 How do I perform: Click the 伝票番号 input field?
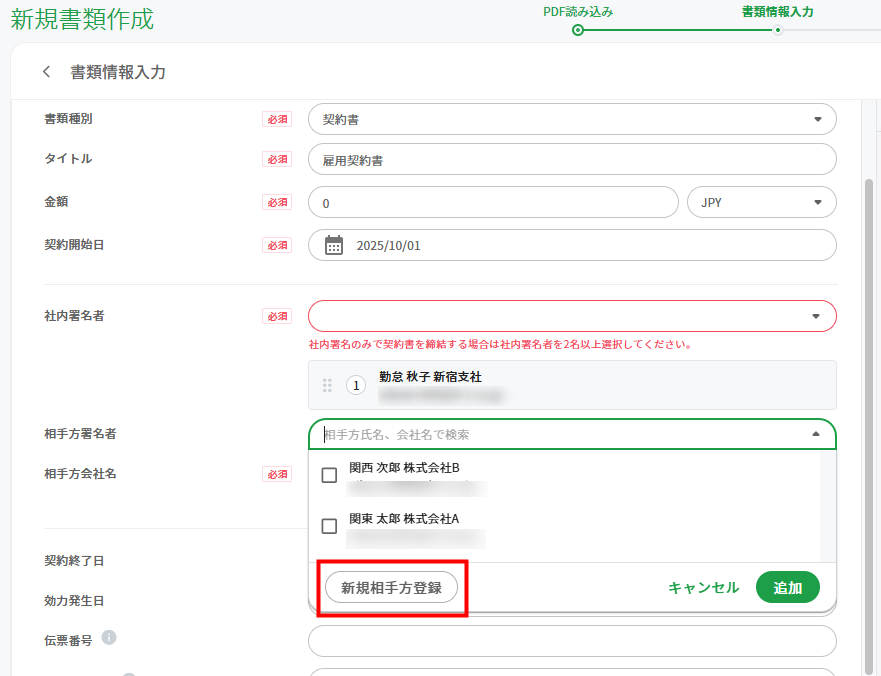572,641
